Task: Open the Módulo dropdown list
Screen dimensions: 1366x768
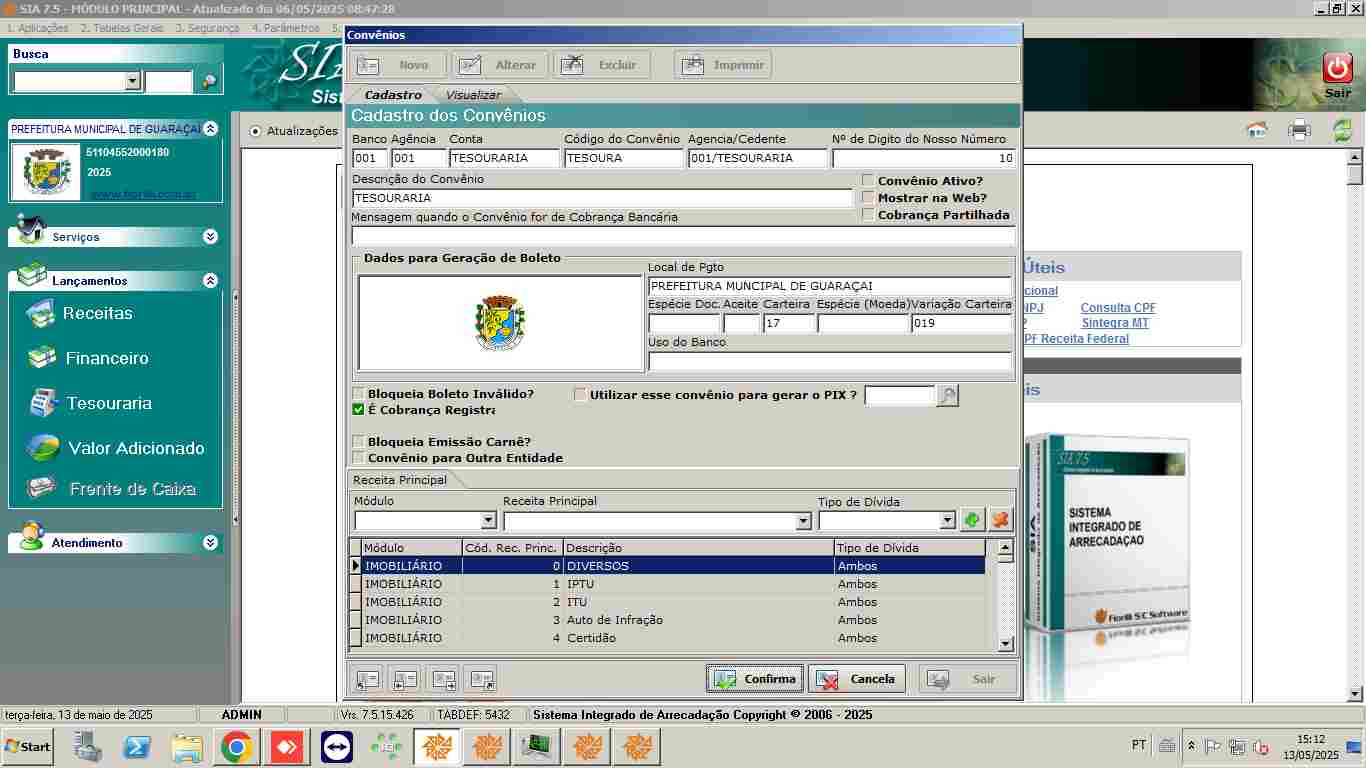Action: [488, 521]
